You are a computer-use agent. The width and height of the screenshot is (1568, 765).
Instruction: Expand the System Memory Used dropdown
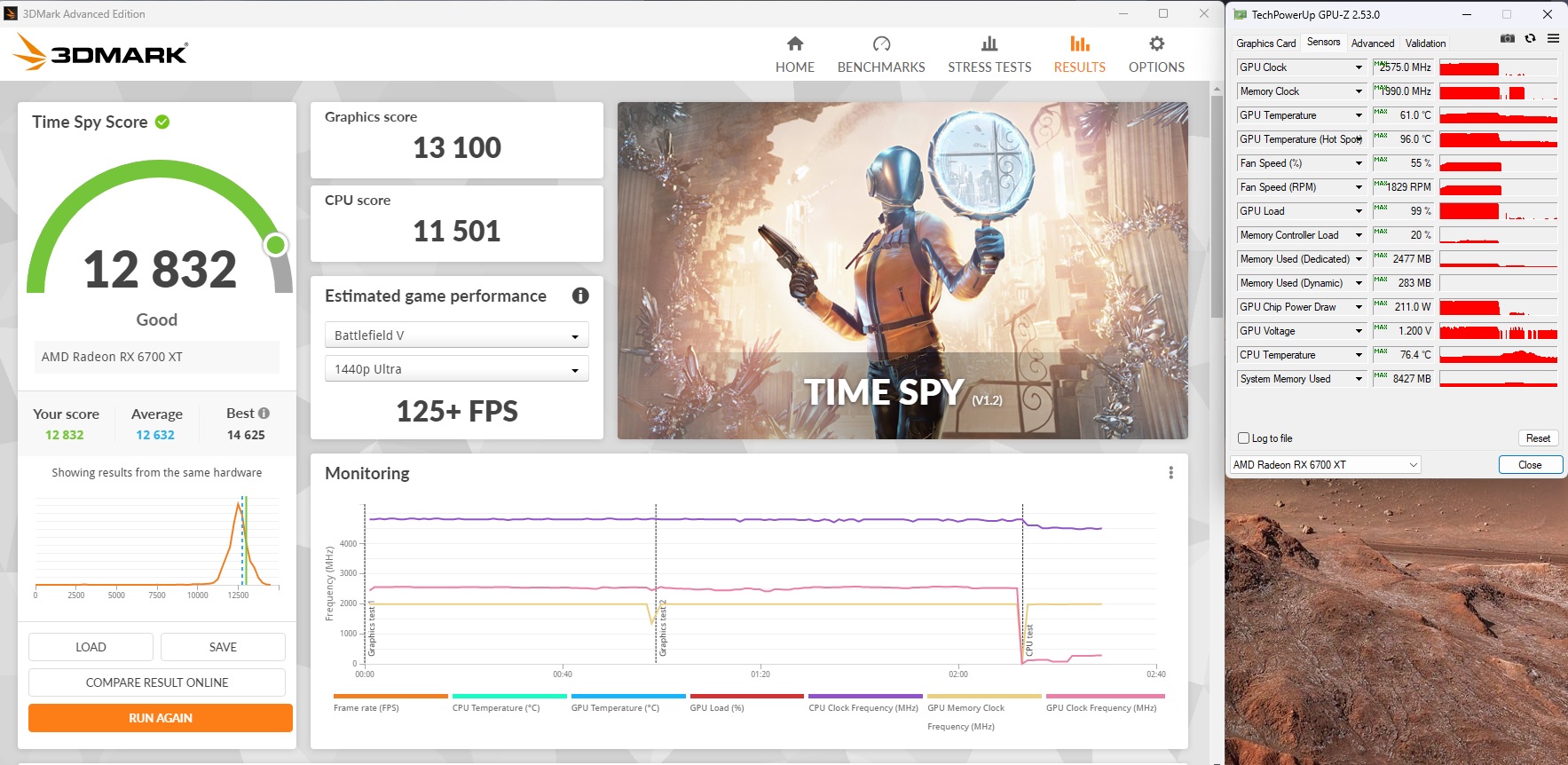(x=1358, y=379)
